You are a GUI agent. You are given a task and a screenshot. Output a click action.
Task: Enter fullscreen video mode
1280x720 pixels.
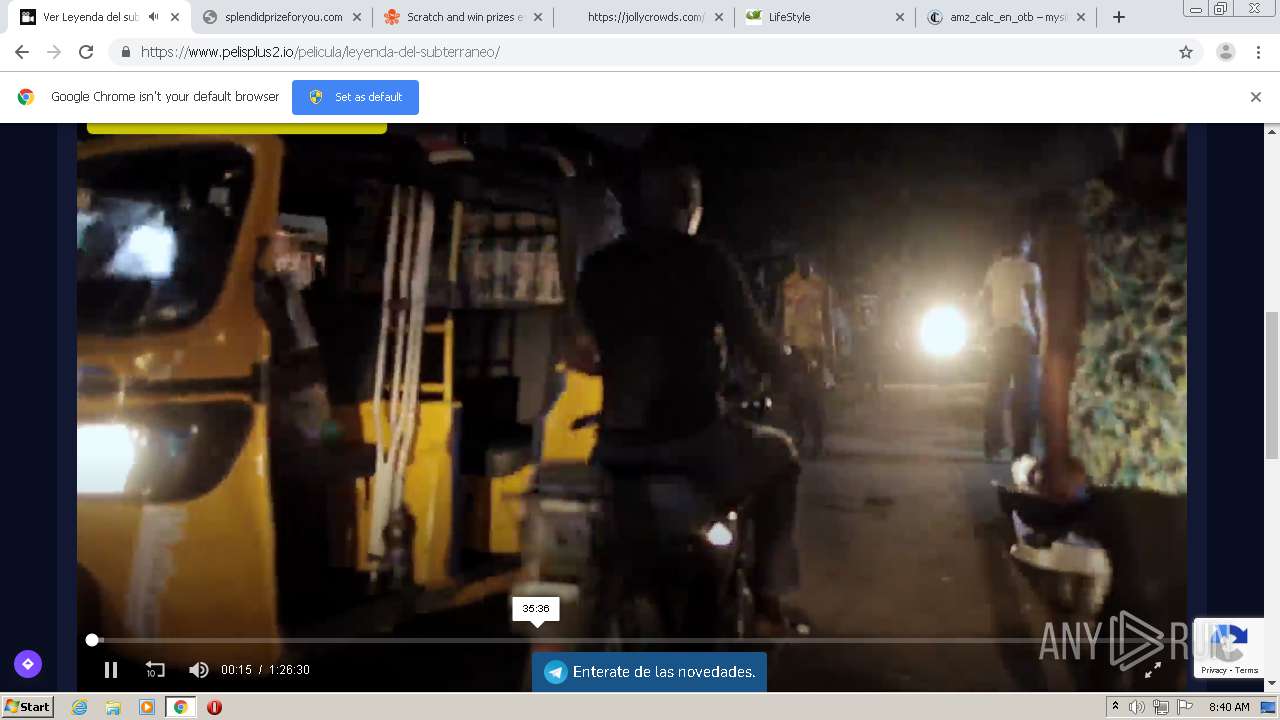point(1152,670)
